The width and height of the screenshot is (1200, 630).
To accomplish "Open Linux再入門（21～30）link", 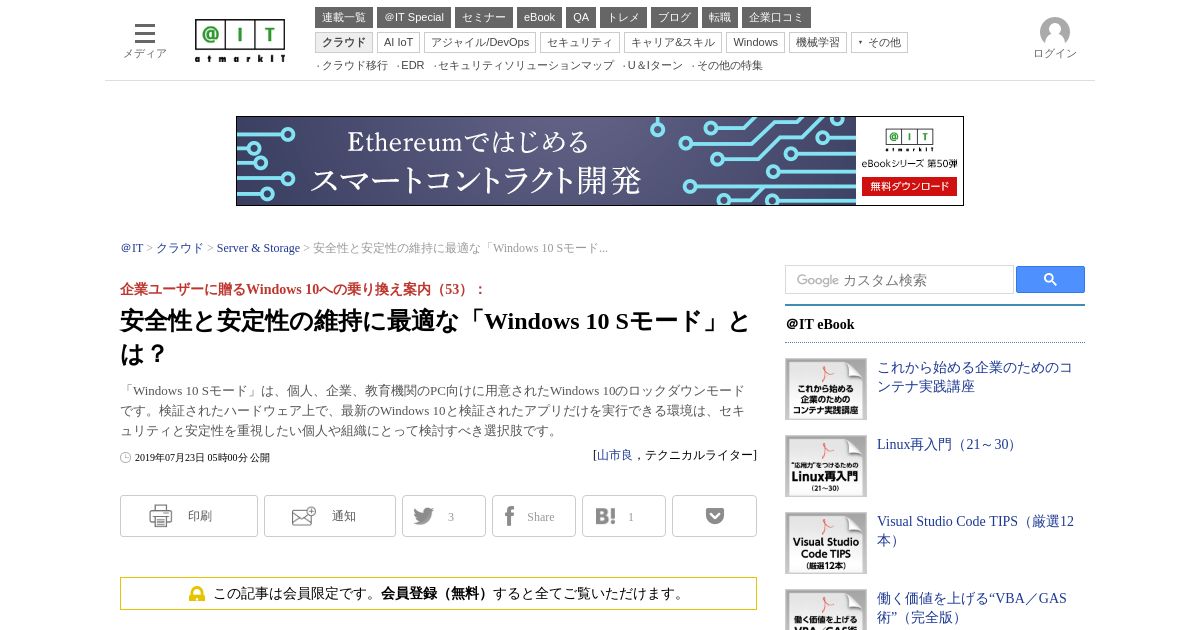I will point(949,445).
